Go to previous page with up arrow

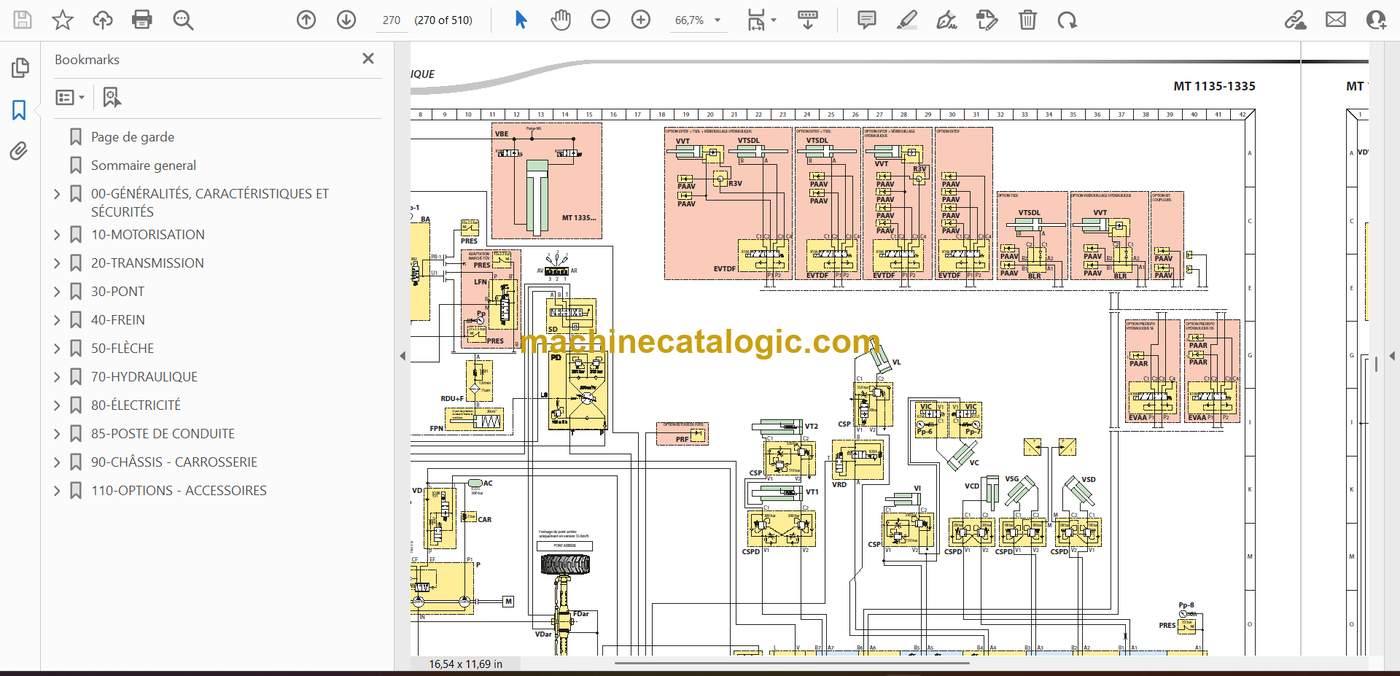pyautogui.click(x=306, y=19)
